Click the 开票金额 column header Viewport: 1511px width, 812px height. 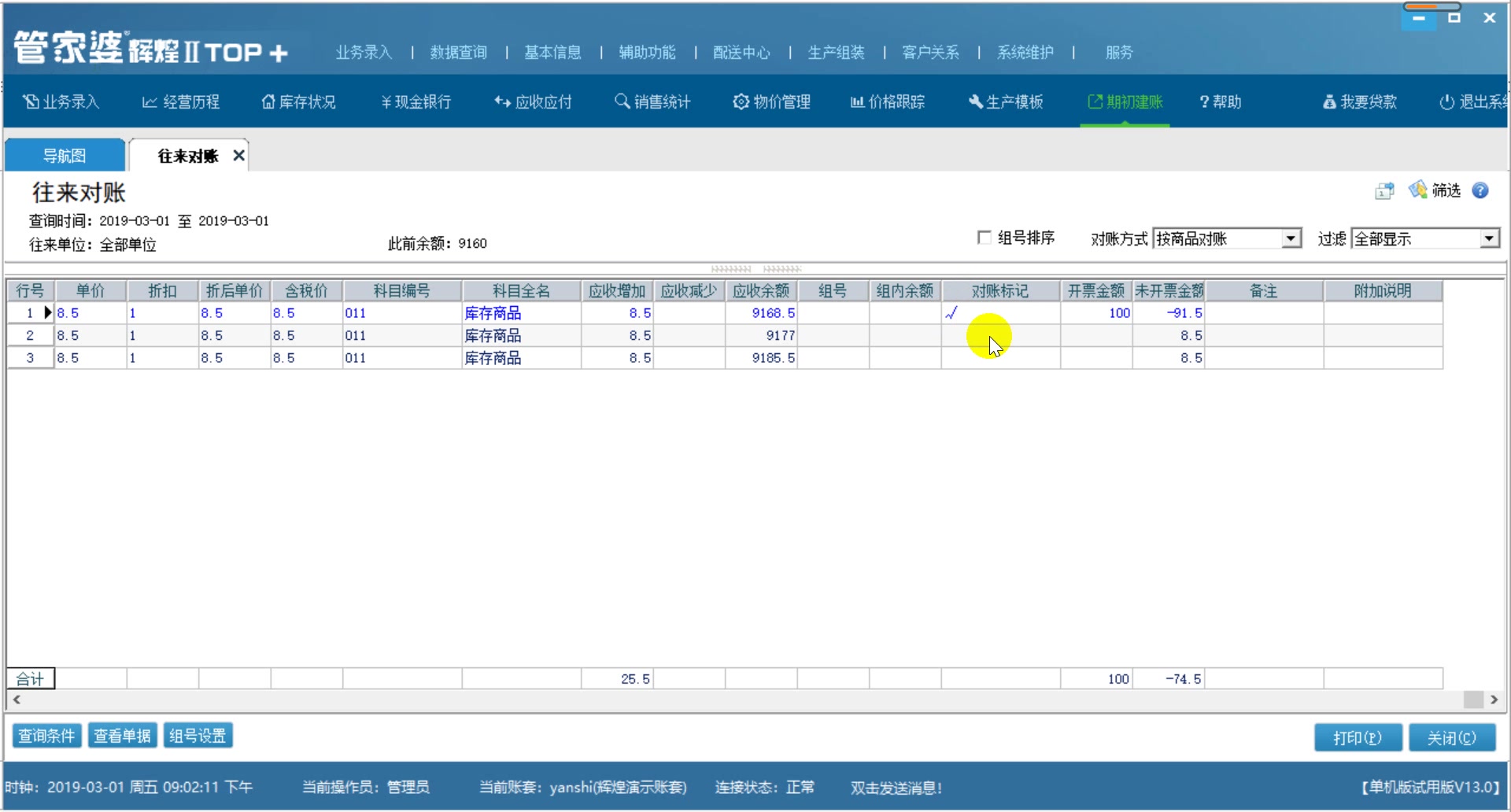(x=1096, y=291)
